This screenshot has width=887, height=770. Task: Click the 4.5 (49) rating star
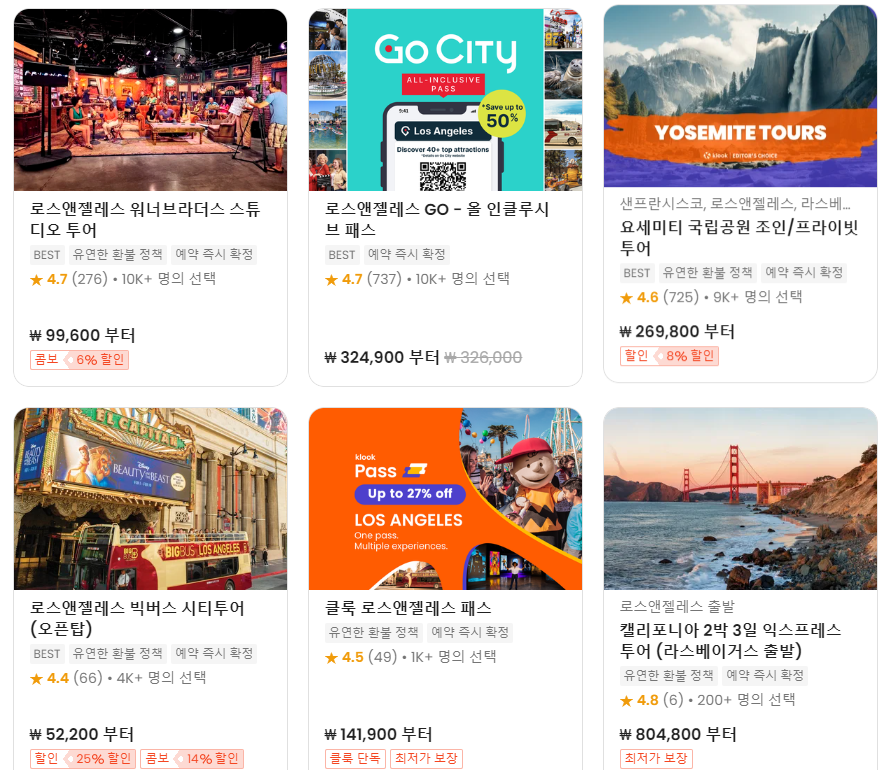(x=331, y=657)
